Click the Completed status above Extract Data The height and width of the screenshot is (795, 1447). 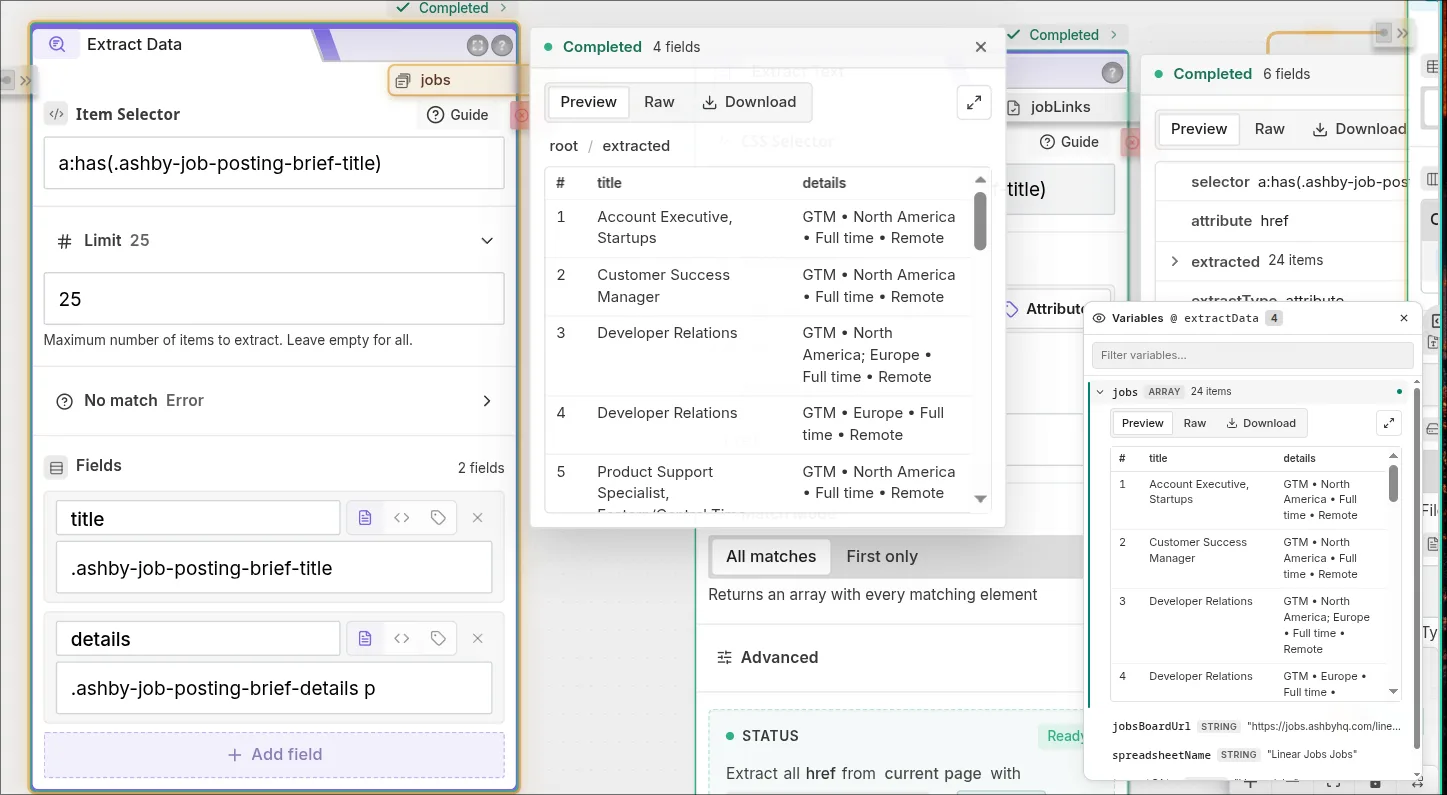click(452, 8)
